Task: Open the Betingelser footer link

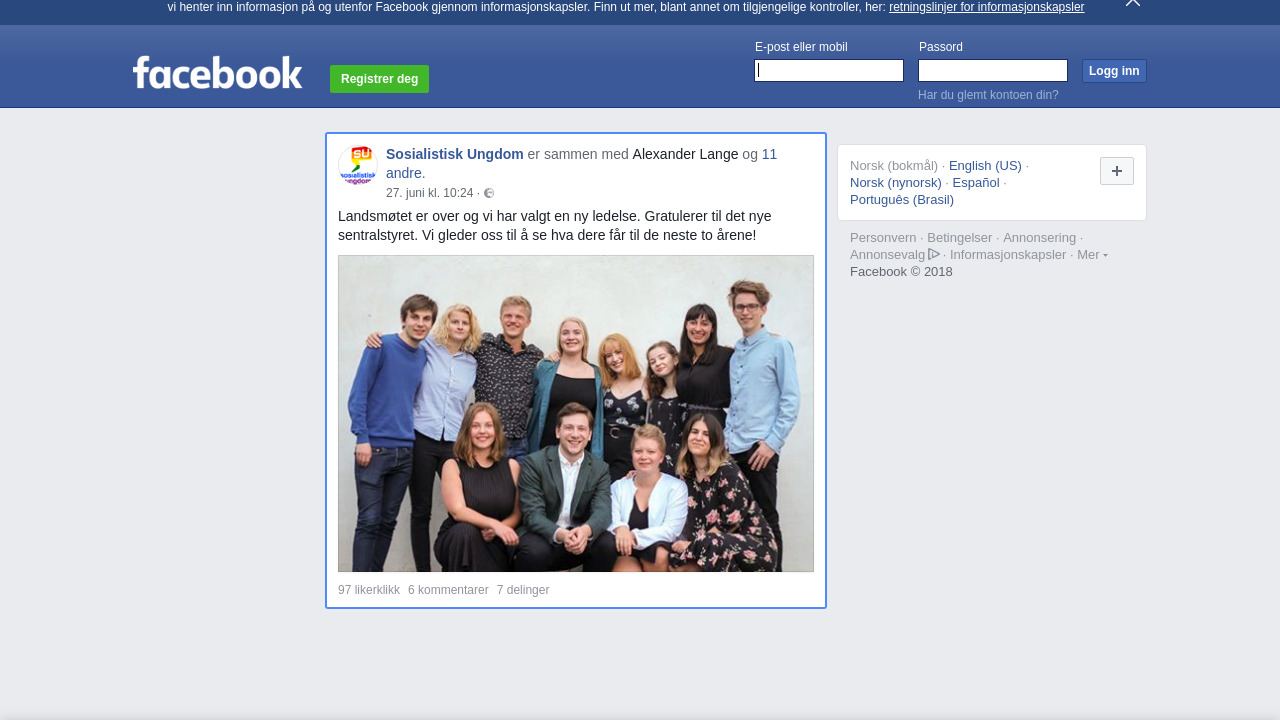Action: (960, 238)
